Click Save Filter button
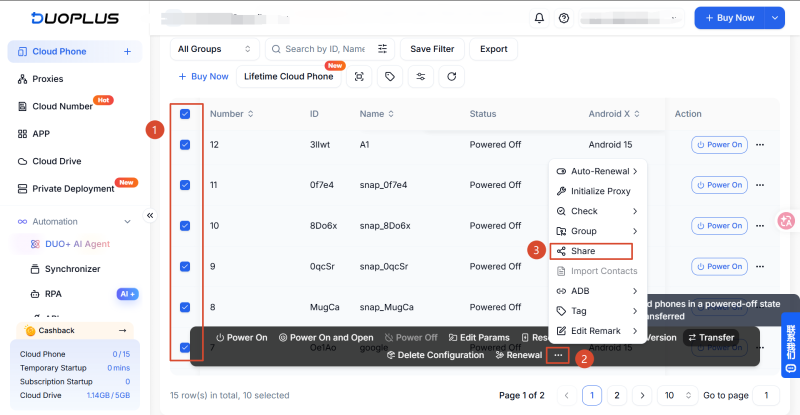The width and height of the screenshot is (800, 415). [x=432, y=49]
